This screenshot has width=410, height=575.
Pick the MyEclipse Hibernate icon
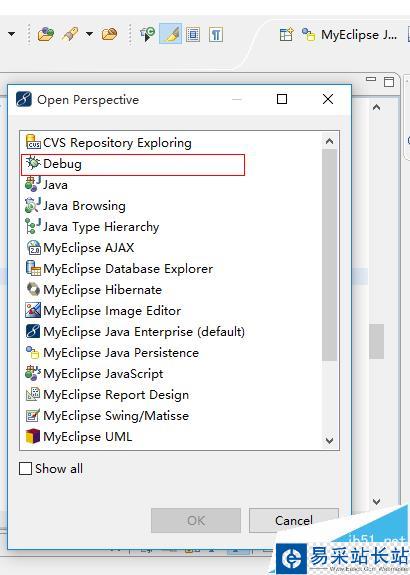[33, 289]
